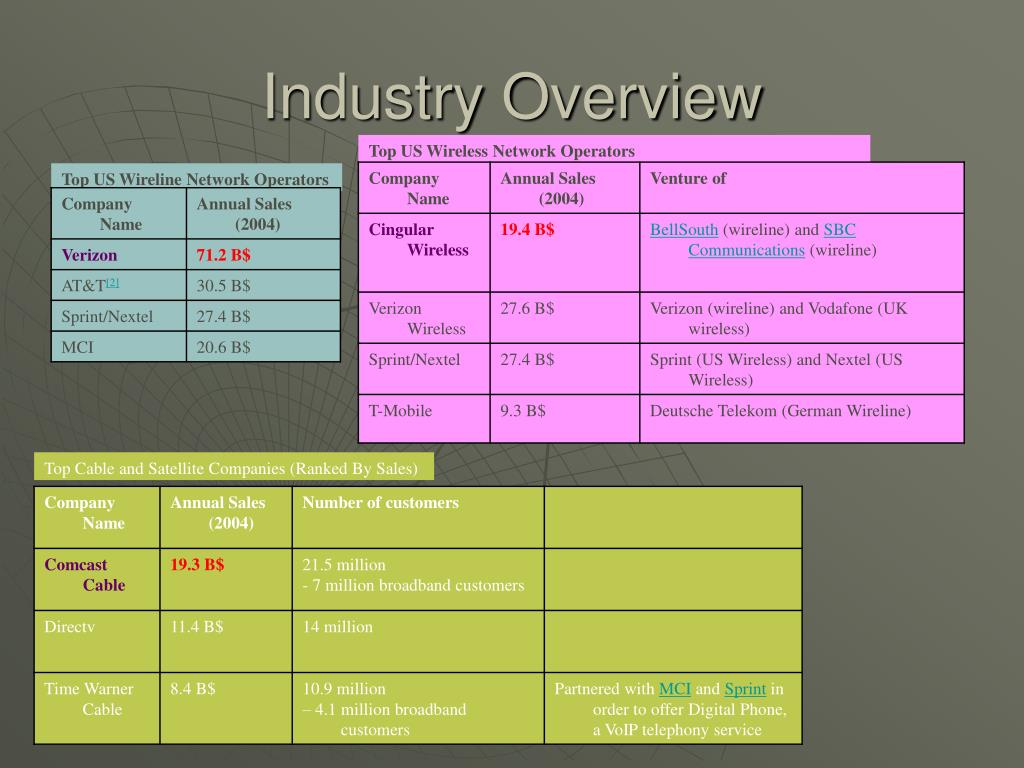Click the Top US Wireless Network Operators heading
The width and height of the screenshot is (1024, 768).
pos(502,151)
